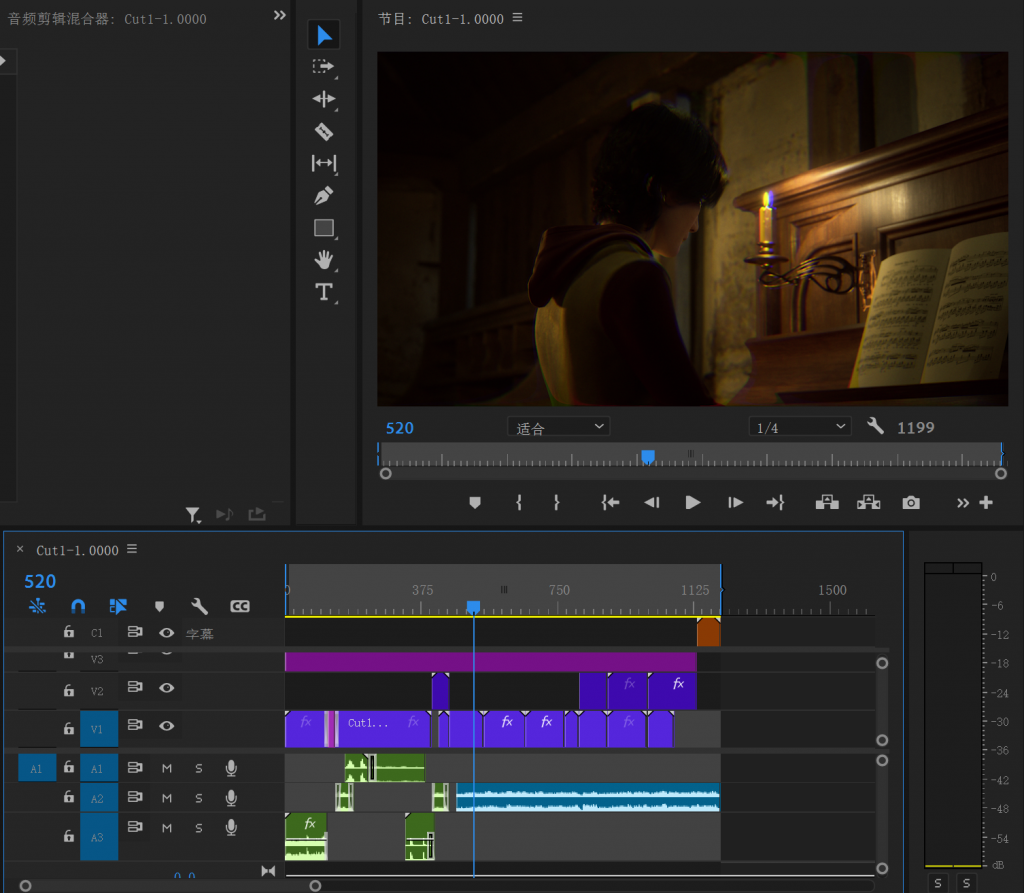Select the Pen tool

coord(324,195)
